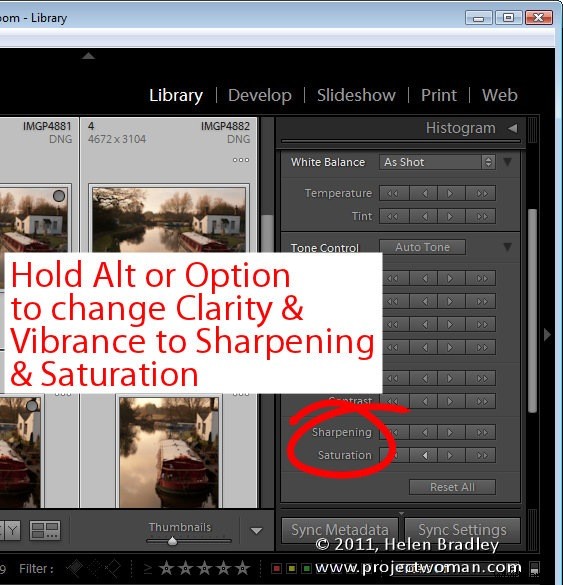Decrease Temperature by small step
Screen dimensions: 563x585
423,193
